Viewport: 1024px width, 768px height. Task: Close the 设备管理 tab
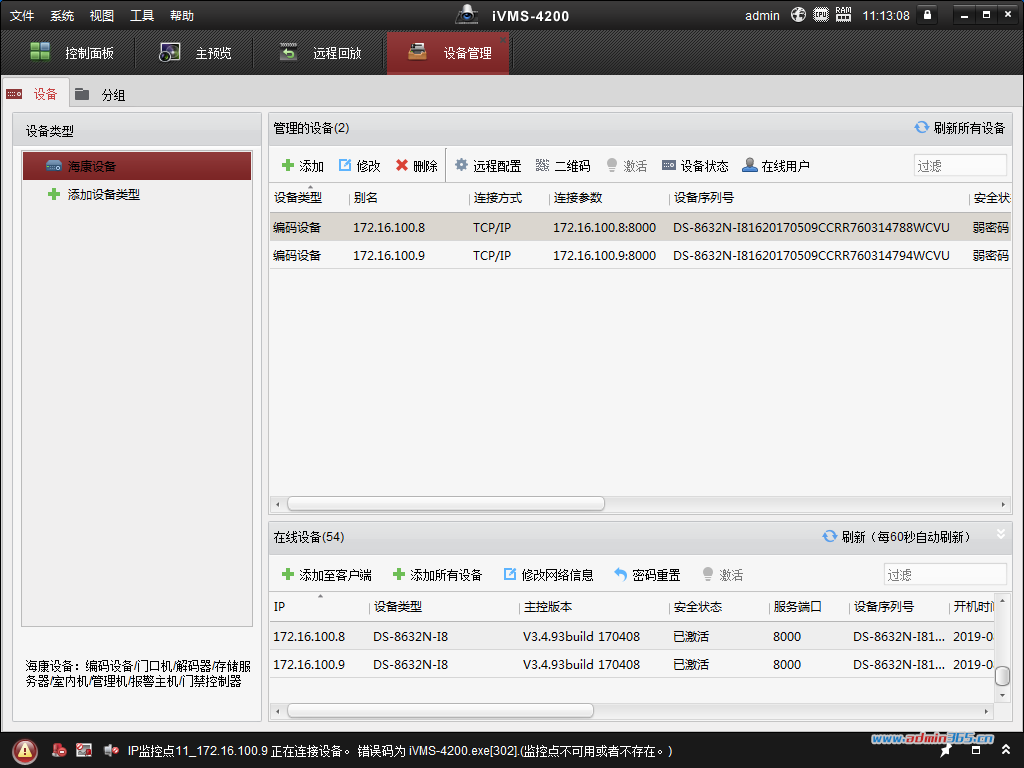503,40
